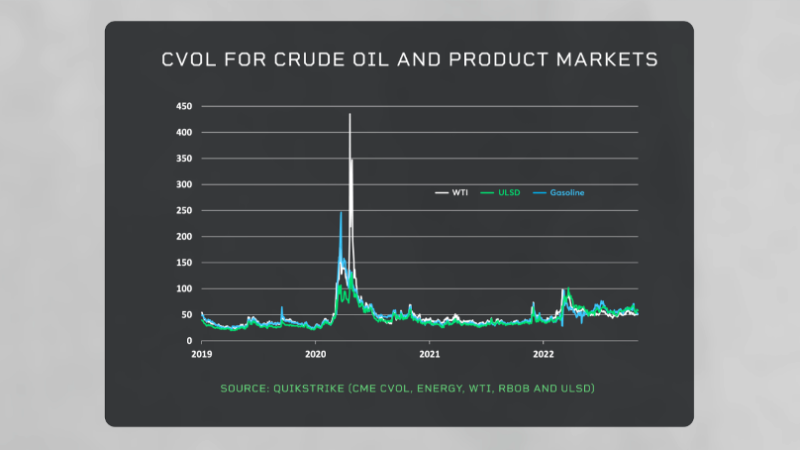
Task: Click the 350 y-axis label
Action: (x=184, y=158)
